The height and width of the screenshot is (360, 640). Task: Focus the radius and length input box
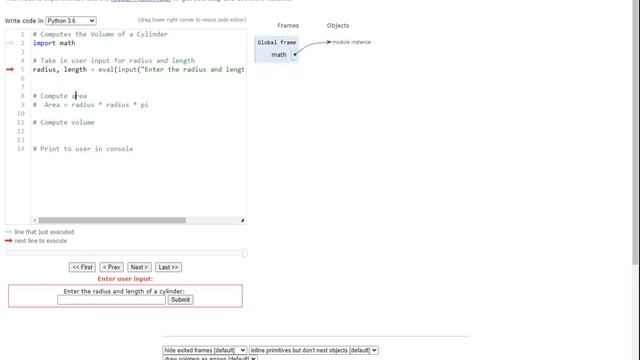click(x=111, y=300)
